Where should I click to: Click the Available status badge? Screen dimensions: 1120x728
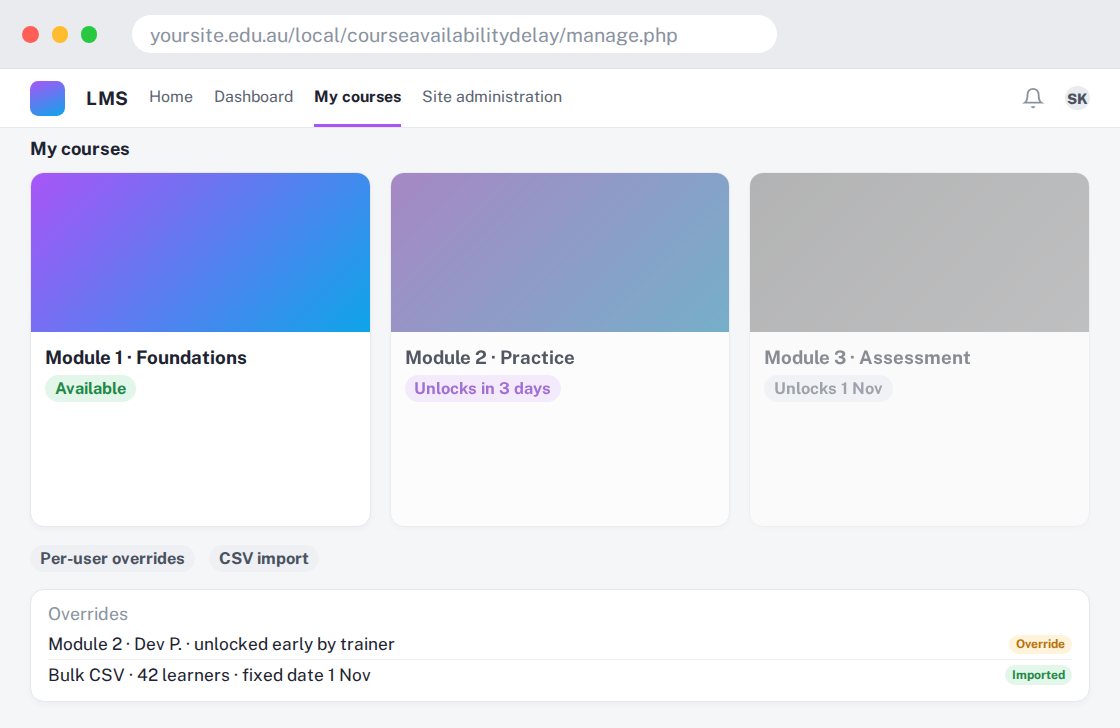(91, 388)
